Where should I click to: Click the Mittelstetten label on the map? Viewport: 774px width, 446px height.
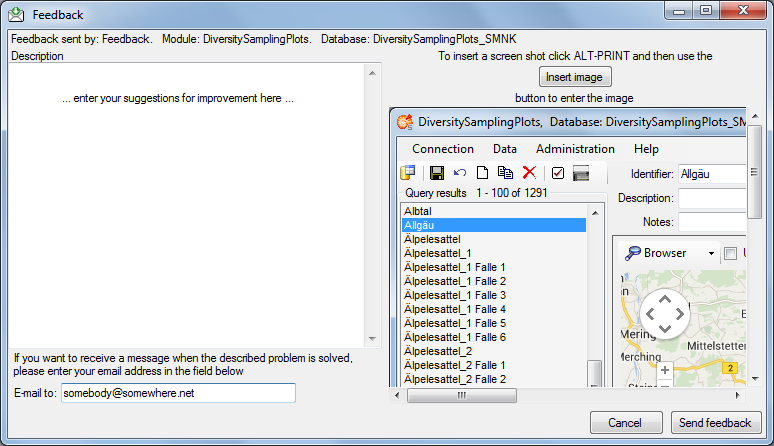pyautogui.click(x=717, y=346)
